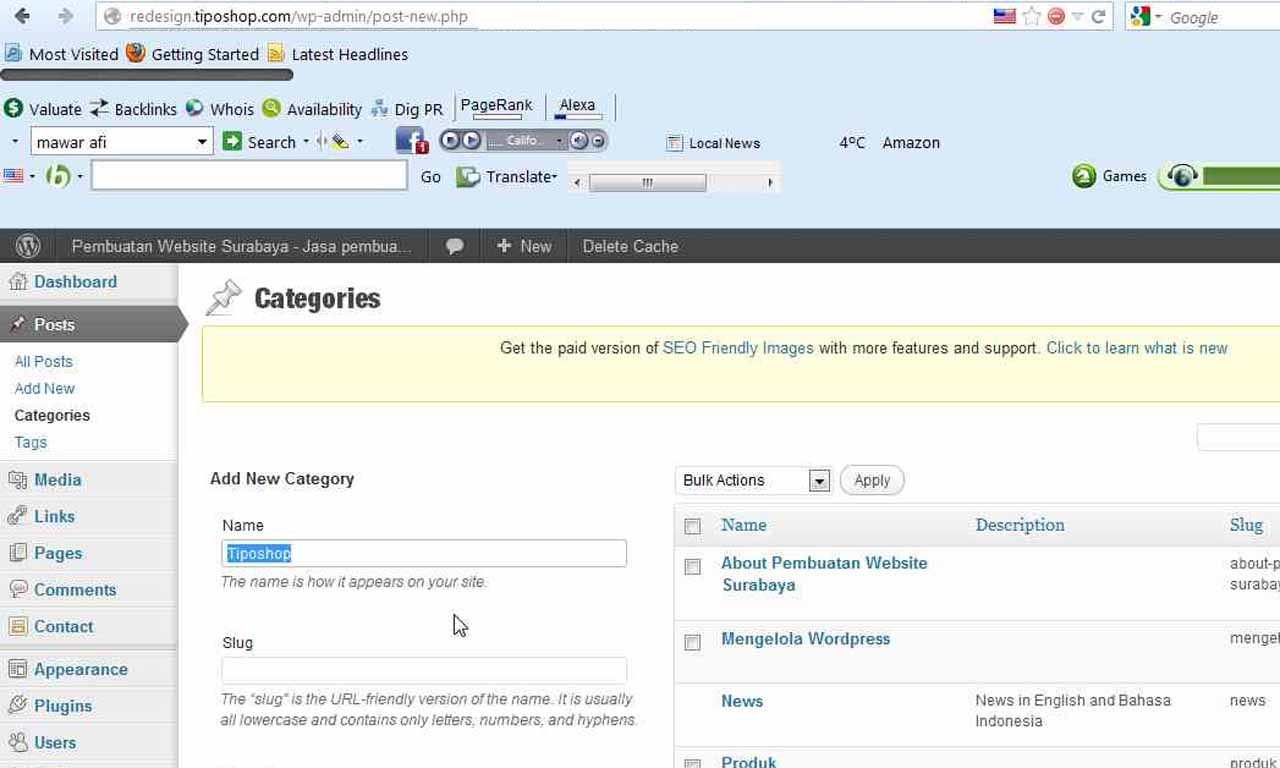Click the Facebook toolbar icon
Screen dimensions: 1280x768
pyautogui.click(x=411, y=141)
